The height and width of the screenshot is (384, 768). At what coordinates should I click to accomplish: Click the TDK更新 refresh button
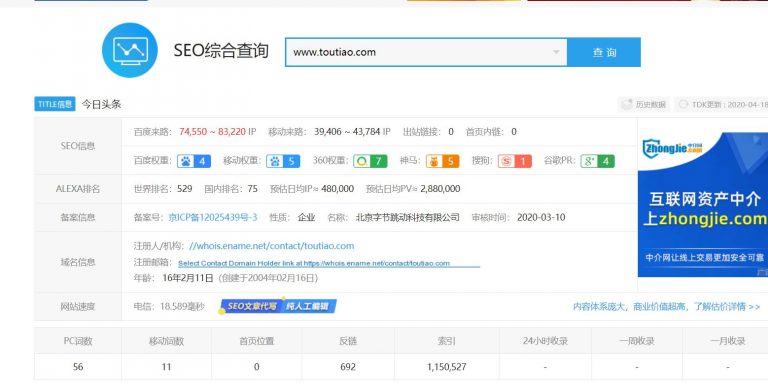[721, 104]
